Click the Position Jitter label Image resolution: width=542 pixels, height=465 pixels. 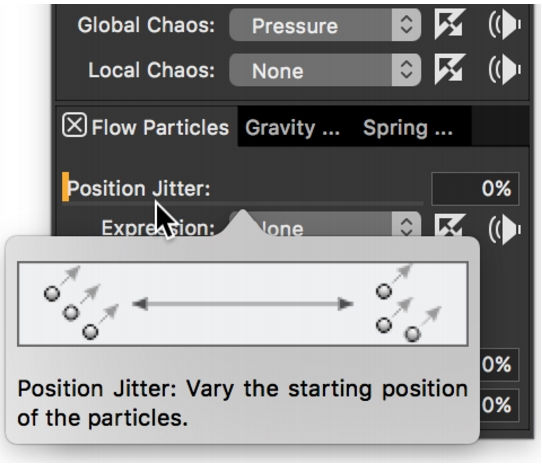click(x=139, y=188)
